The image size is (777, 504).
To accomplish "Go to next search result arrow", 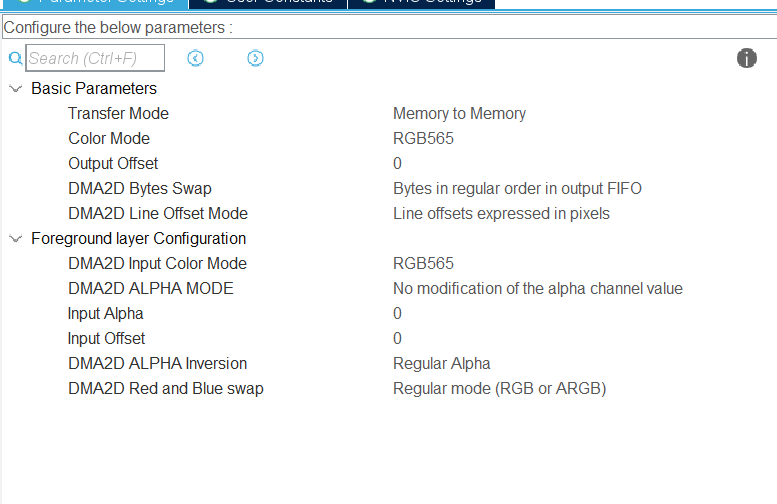I will tap(255, 58).
